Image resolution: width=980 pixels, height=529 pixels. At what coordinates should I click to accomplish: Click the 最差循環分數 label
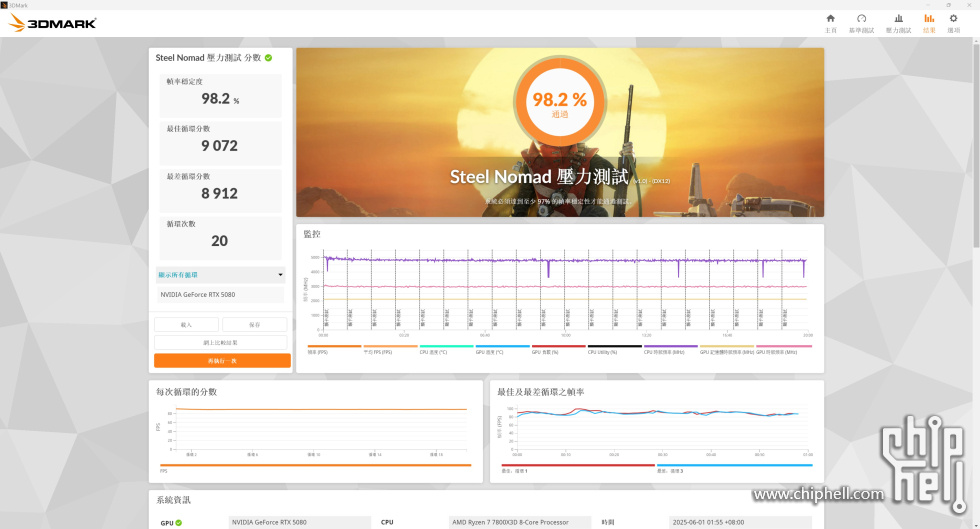[188, 176]
